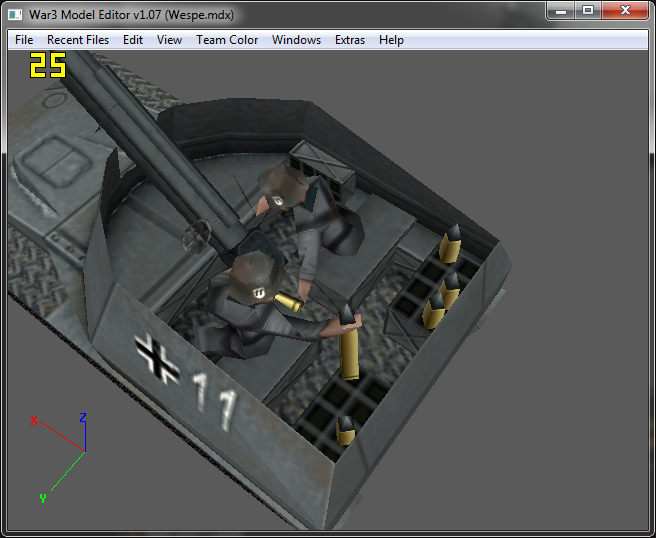Image resolution: width=656 pixels, height=538 pixels.
Task: Open the Edit menu
Action: [x=133, y=40]
